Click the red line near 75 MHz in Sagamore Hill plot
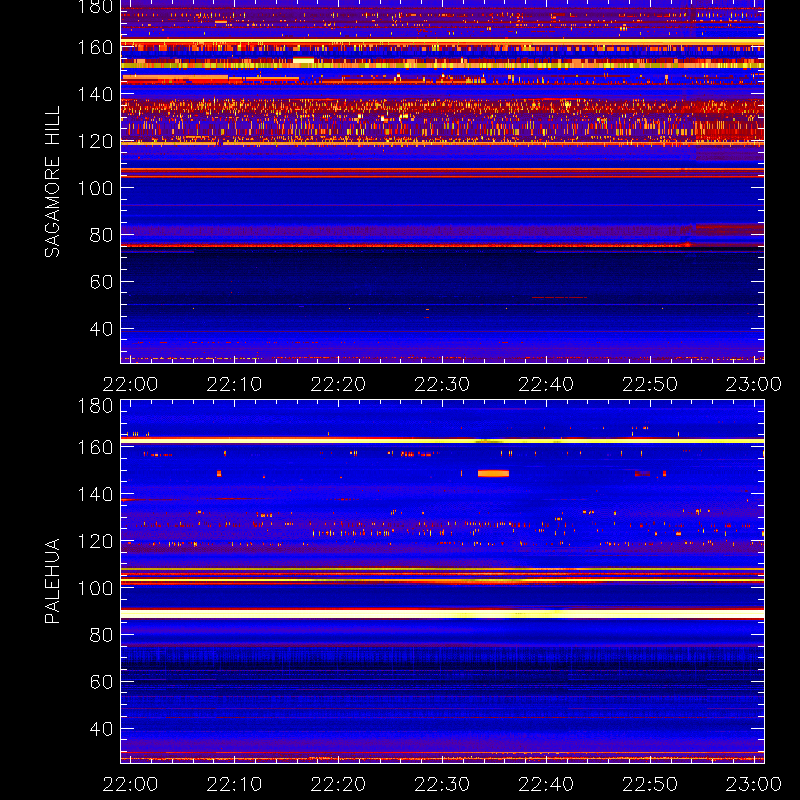The width and height of the screenshot is (800, 800). [x=442, y=246]
